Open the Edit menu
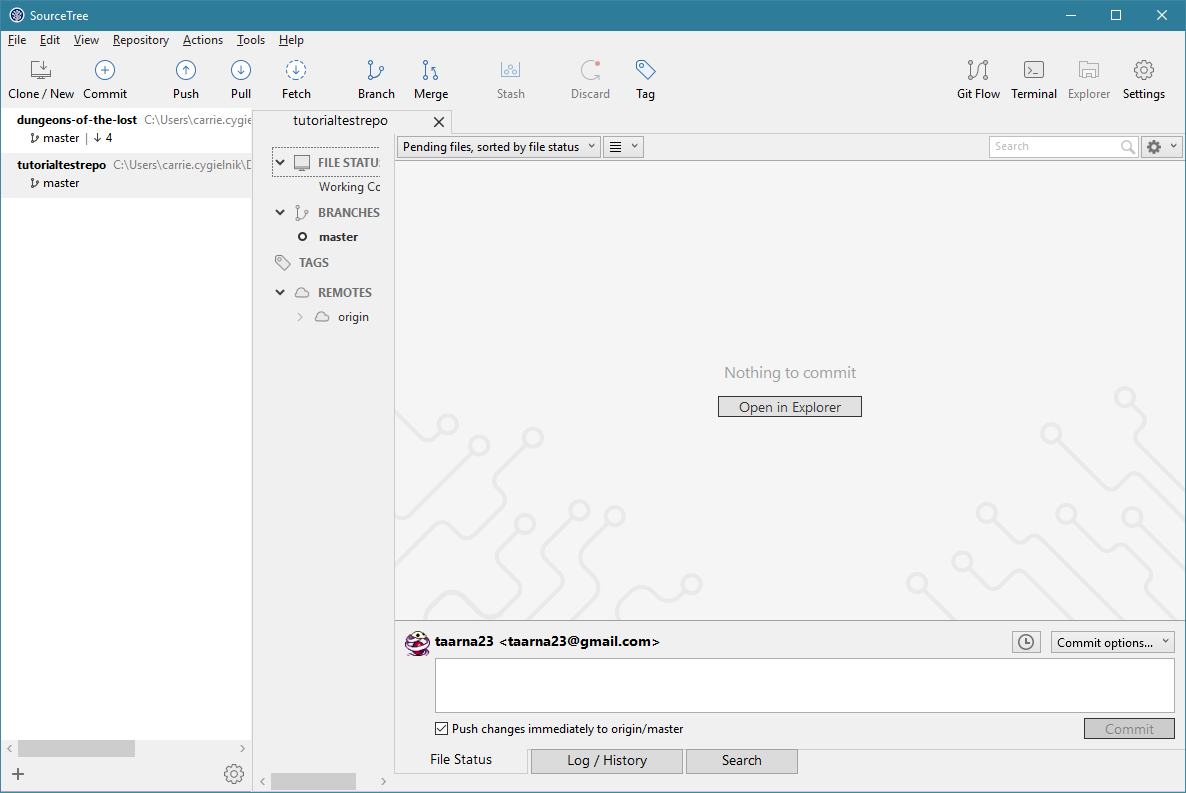The image size is (1186, 793). (x=50, y=40)
